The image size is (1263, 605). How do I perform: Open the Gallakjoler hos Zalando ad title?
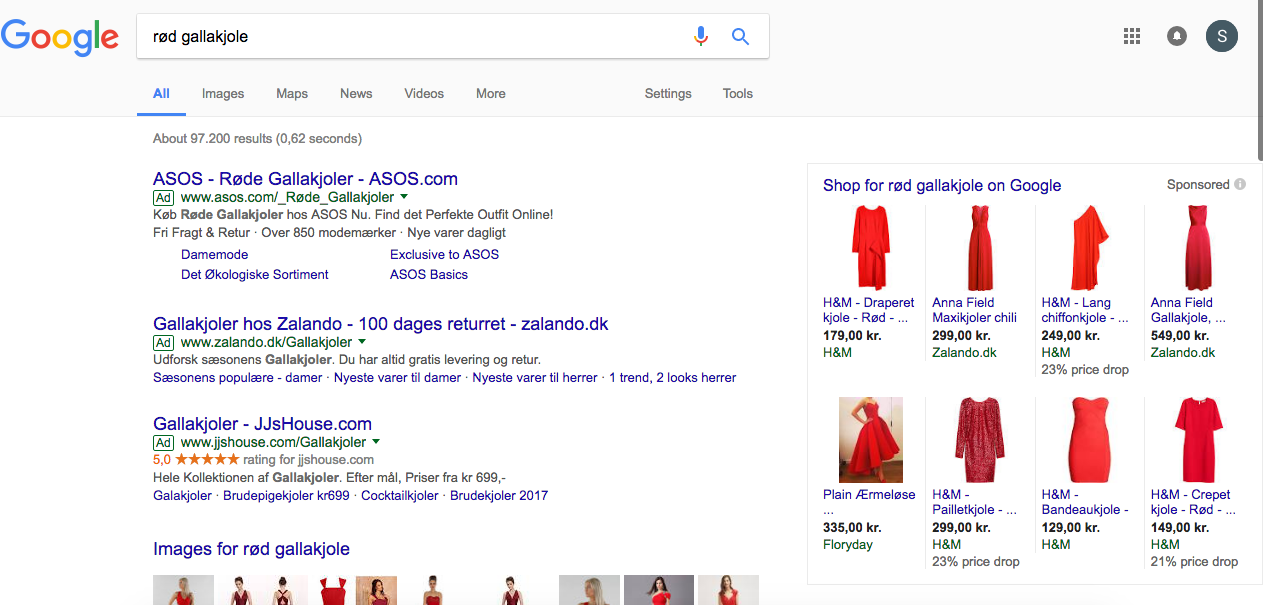coord(380,324)
